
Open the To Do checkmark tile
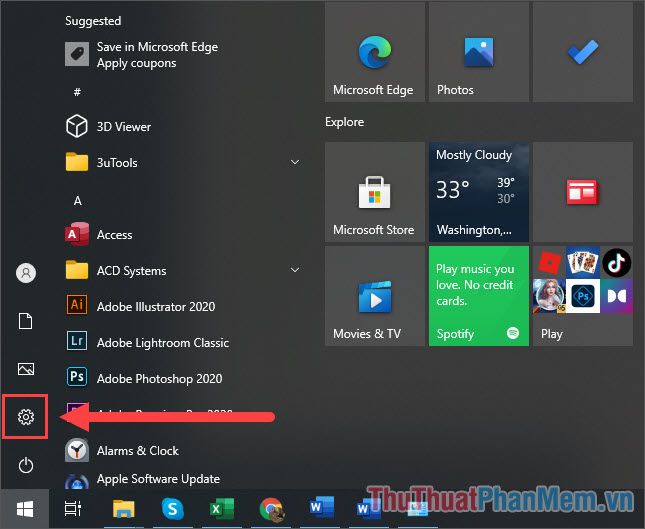(583, 52)
